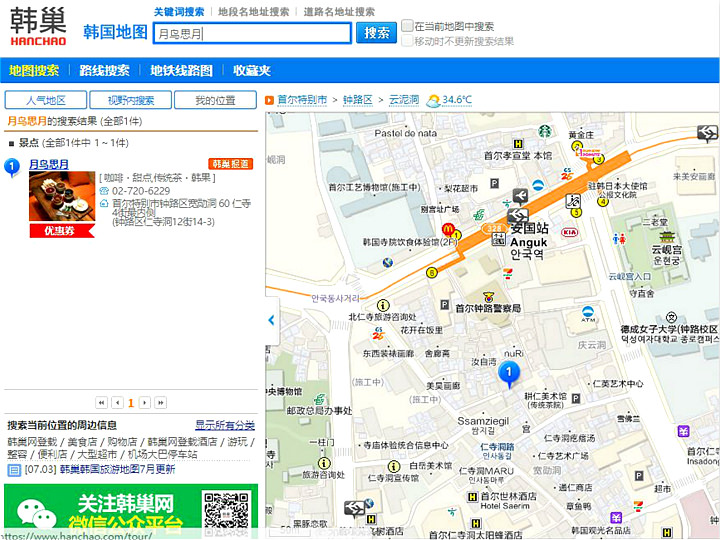Open the 收藏夹 favorites menu

252,70
